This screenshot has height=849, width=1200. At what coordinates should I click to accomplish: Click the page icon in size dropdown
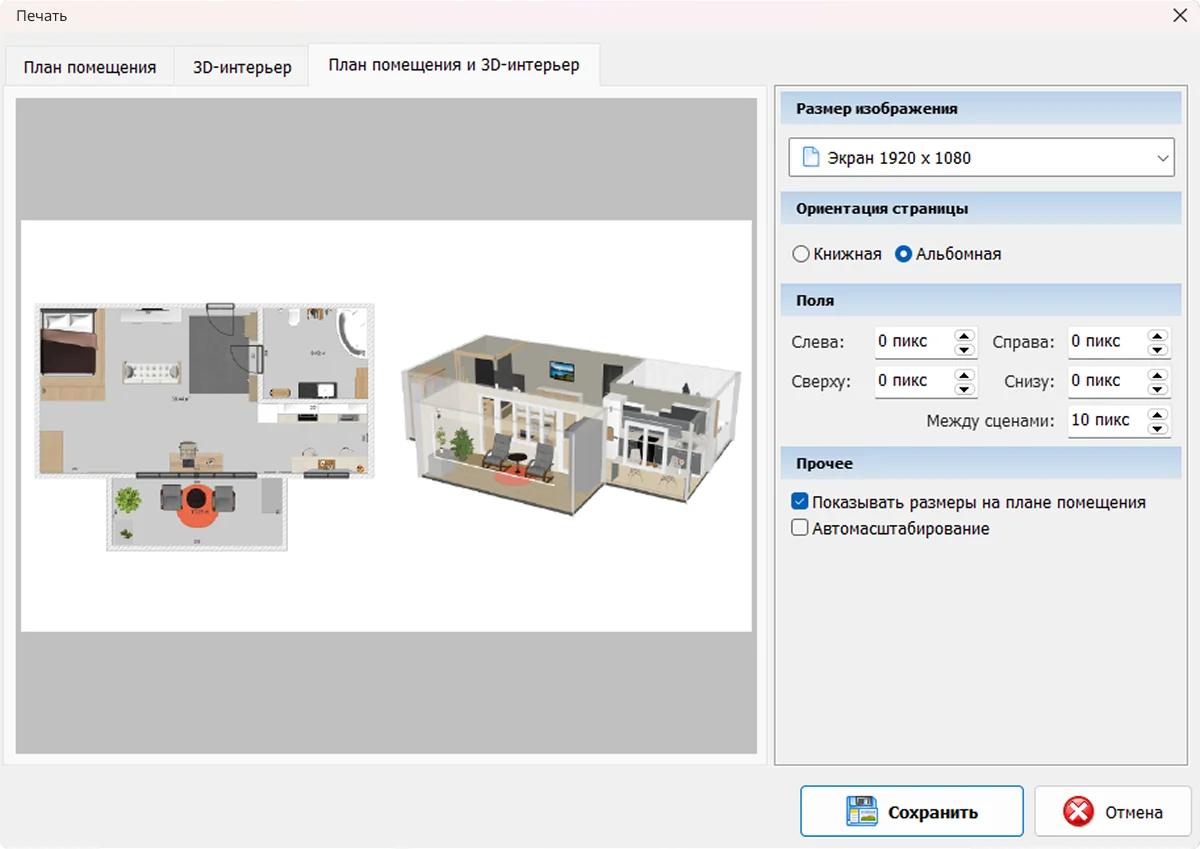(x=811, y=158)
